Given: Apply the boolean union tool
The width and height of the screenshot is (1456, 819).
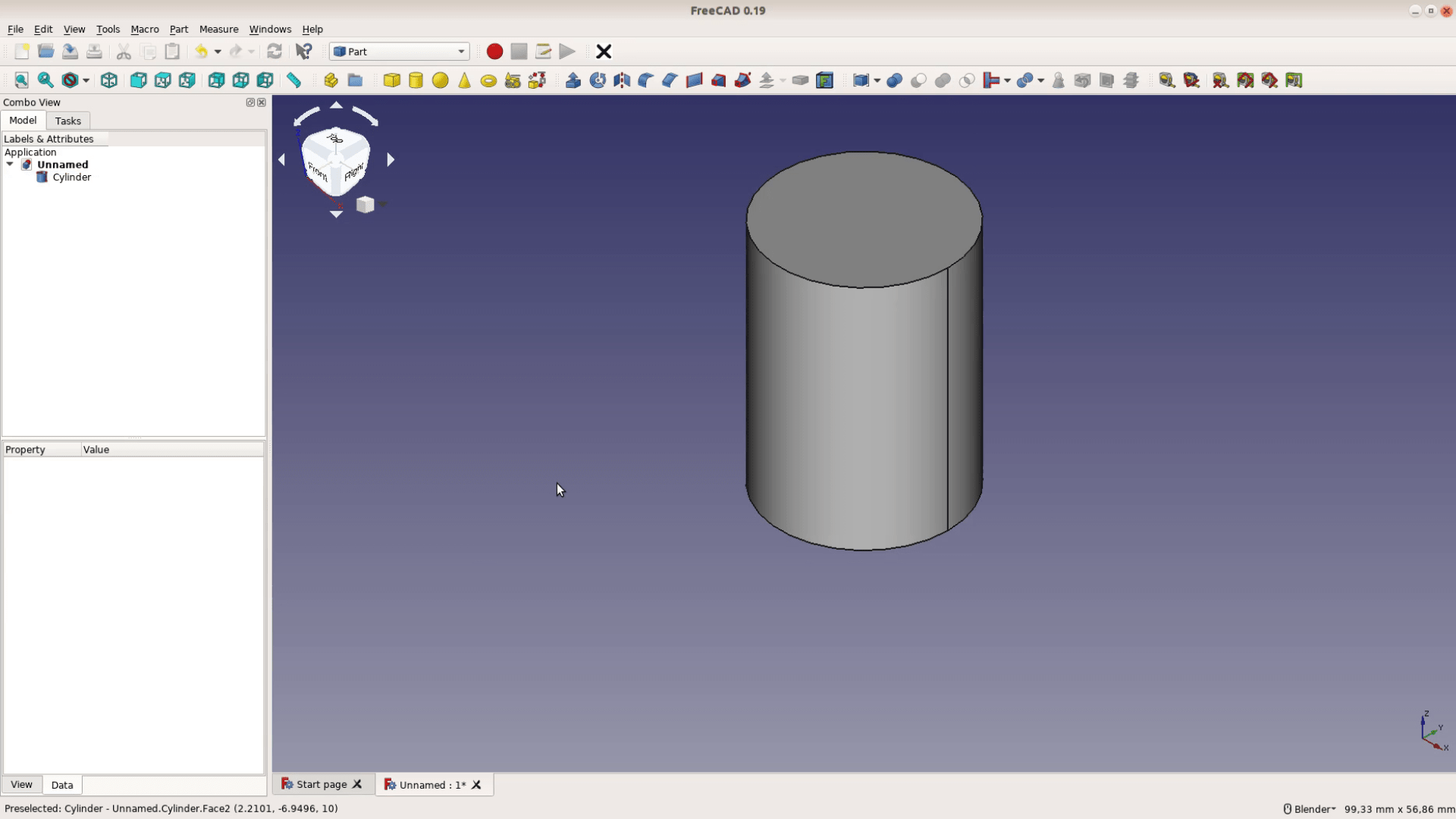Looking at the screenshot, I should [x=943, y=80].
